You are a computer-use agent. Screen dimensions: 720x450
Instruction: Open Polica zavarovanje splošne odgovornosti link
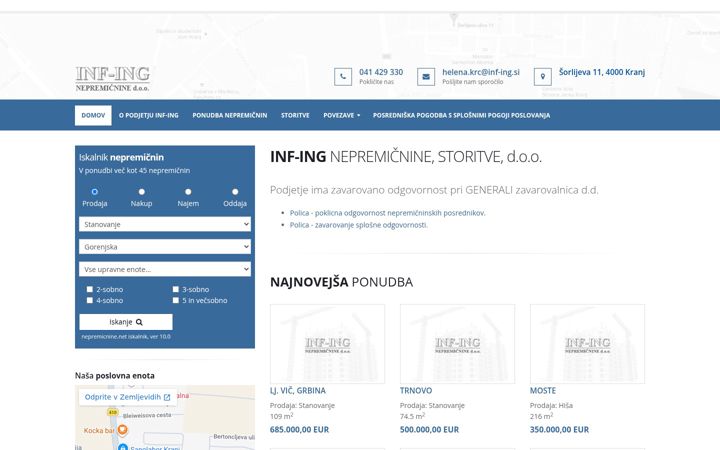coord(359,225)
